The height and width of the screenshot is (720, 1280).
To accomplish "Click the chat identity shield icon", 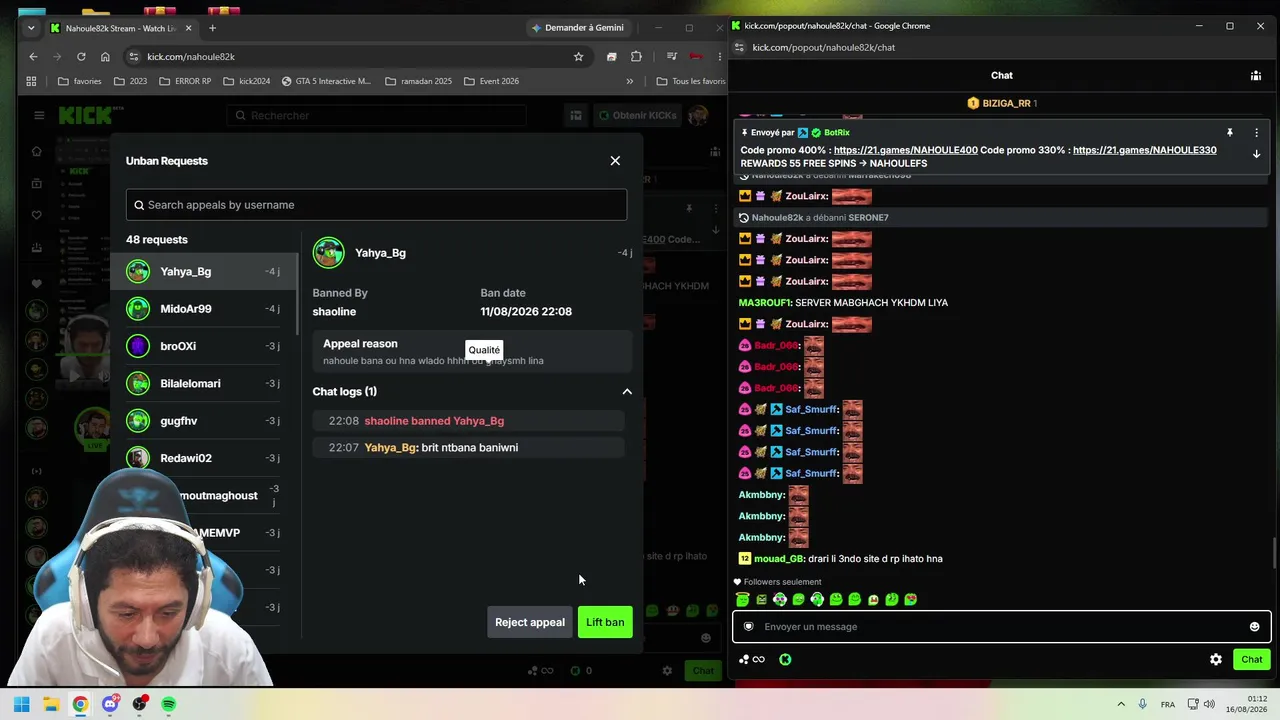I will 748,627.
